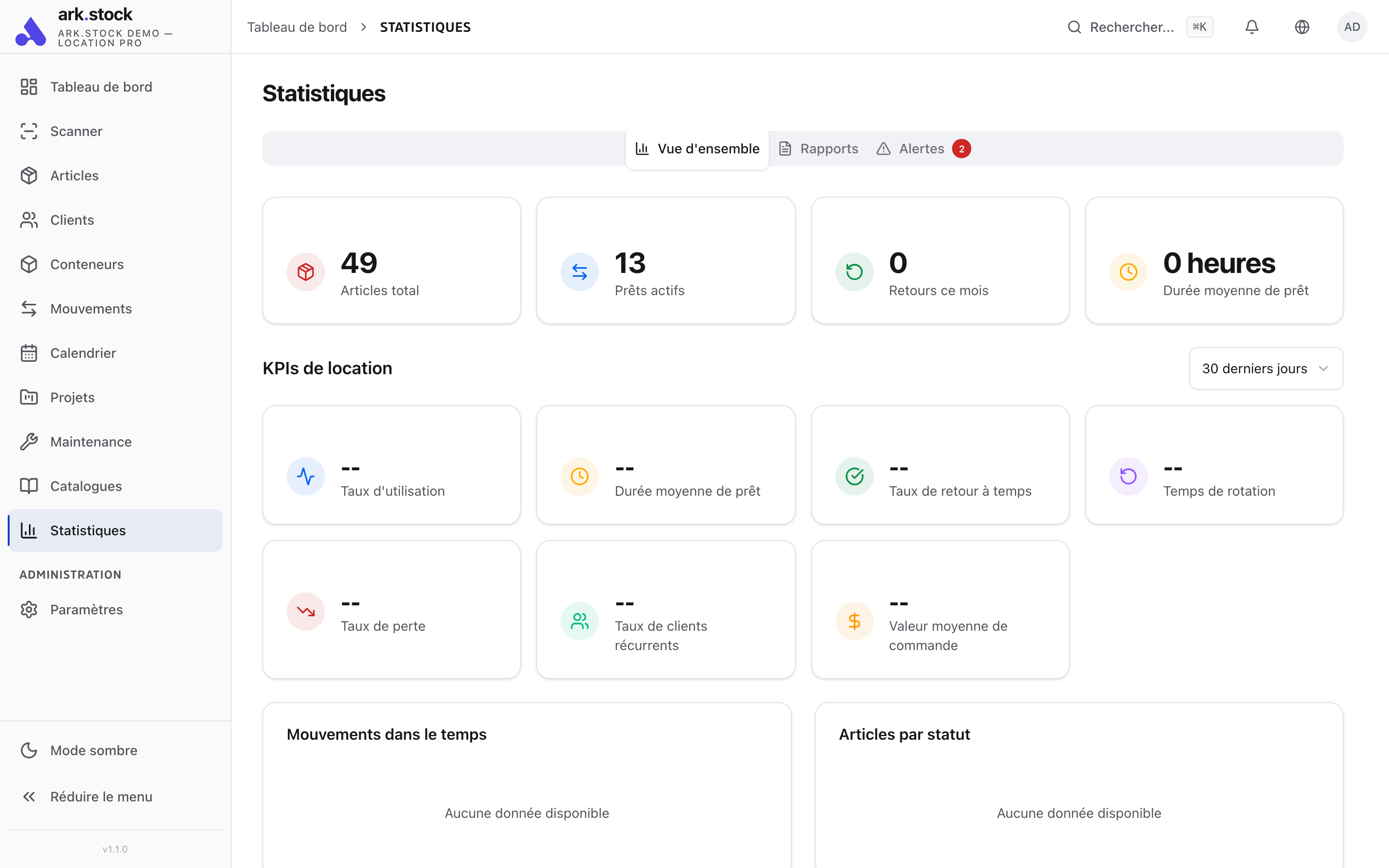
Task: Select the Vue d'ensemble tab
Action: tap(708, 148)
